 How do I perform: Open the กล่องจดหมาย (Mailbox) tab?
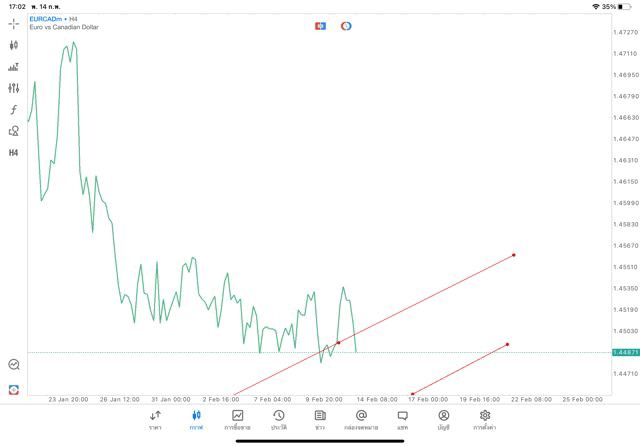[361, 420]
